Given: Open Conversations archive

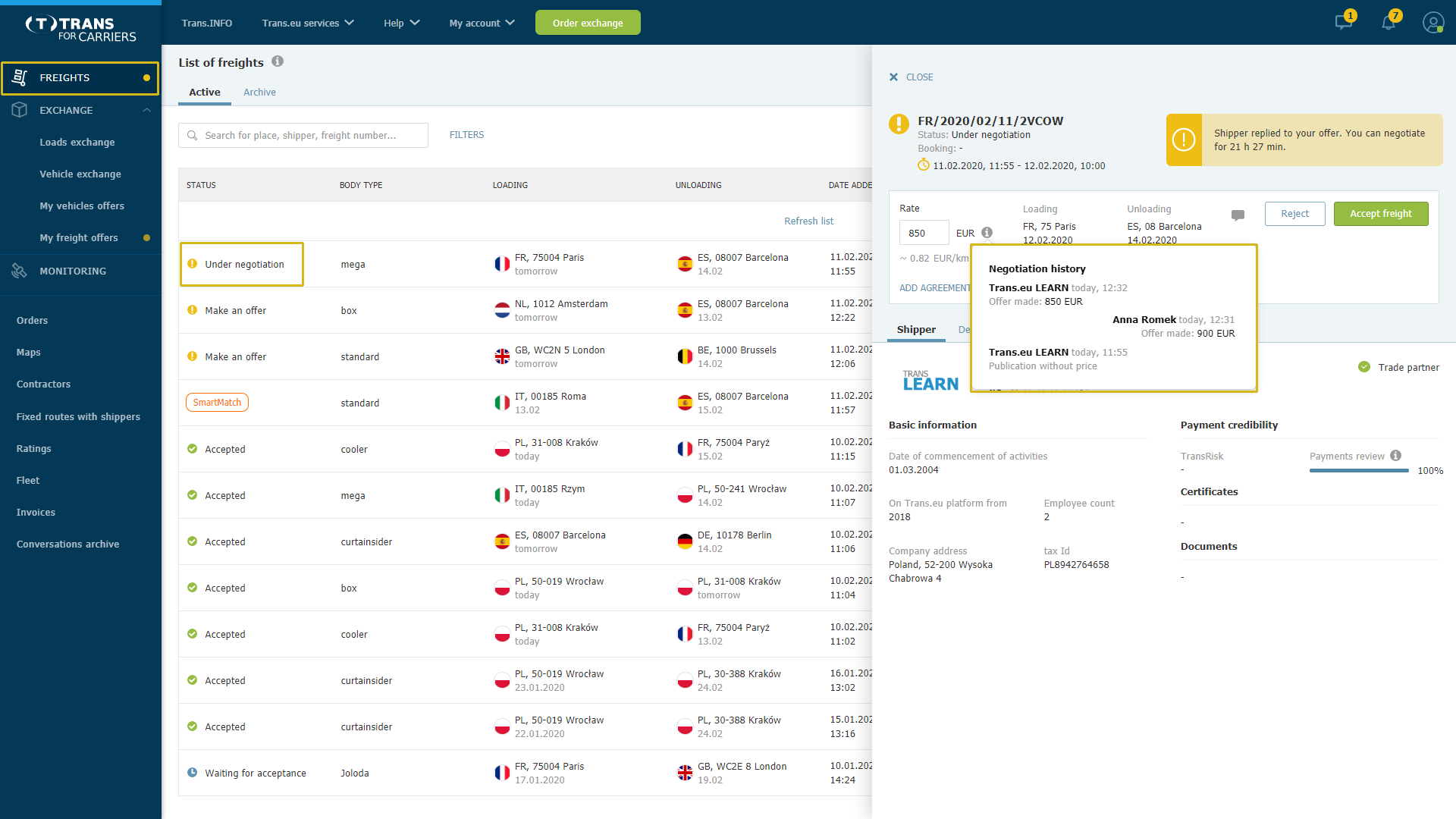Looking at the screenshot, I should [67, 544].
